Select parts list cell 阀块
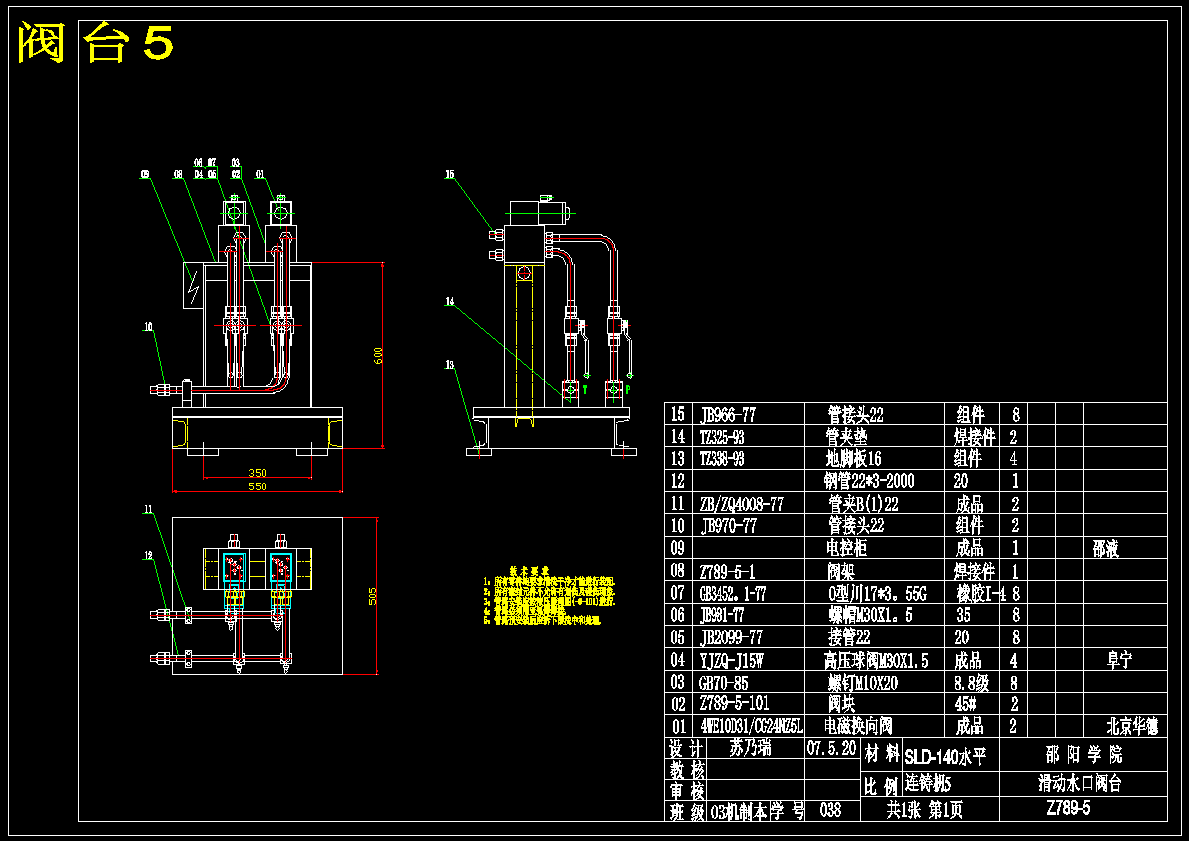The height and width of the screenshot is (841, 1189). pos(841,703)
